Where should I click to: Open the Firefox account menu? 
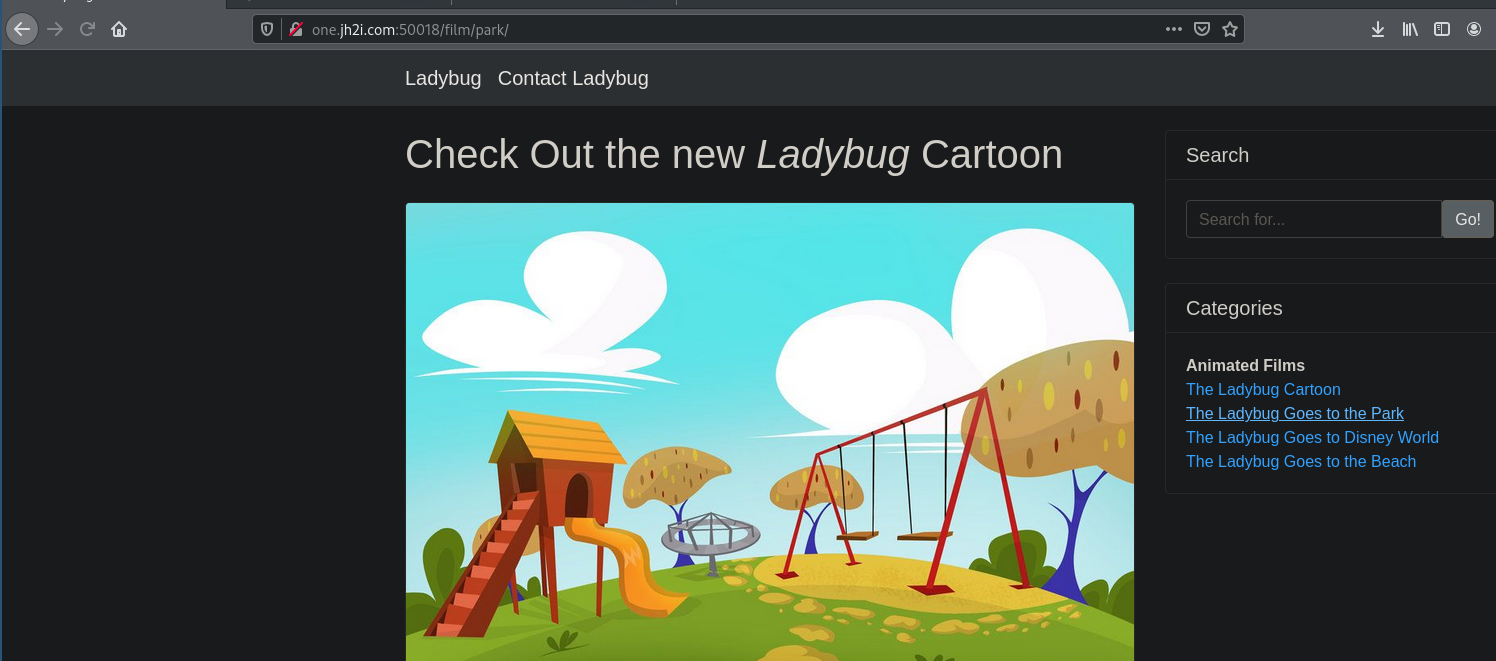coord(1474,29)
